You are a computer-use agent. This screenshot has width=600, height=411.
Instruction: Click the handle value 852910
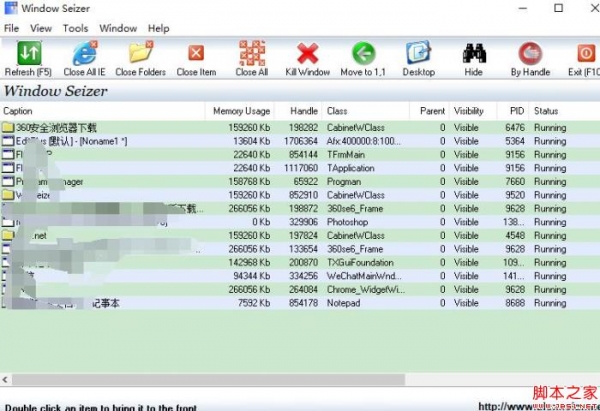pyautogui.click(x=303, y=195)
